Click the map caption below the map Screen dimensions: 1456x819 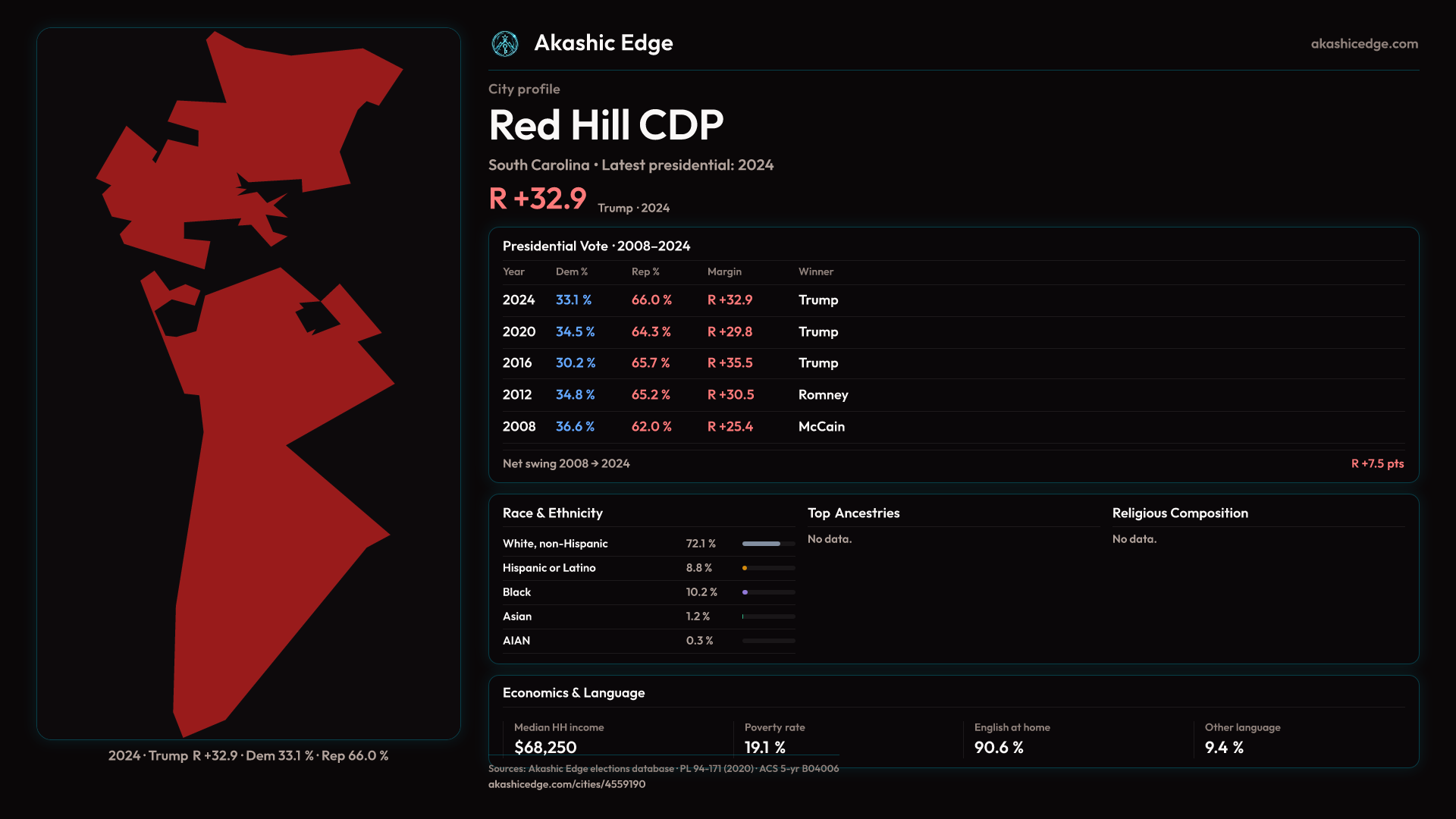248,756
